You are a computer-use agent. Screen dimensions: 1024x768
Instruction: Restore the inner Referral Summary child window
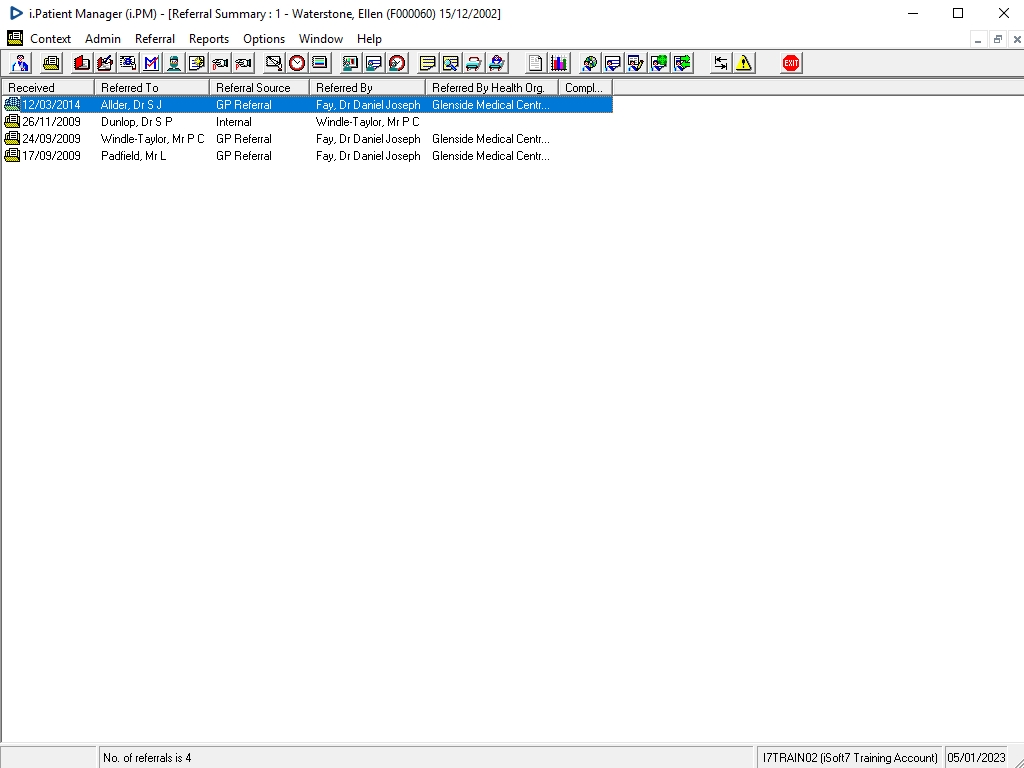point(997,39)
